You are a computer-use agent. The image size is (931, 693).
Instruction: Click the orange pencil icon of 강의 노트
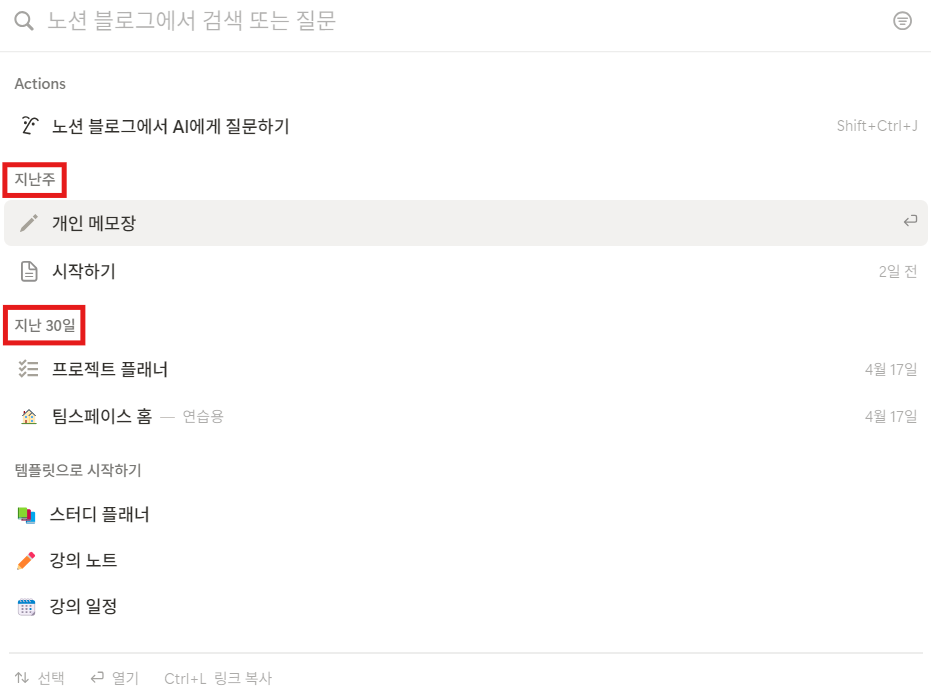click(x=28, y=560)
